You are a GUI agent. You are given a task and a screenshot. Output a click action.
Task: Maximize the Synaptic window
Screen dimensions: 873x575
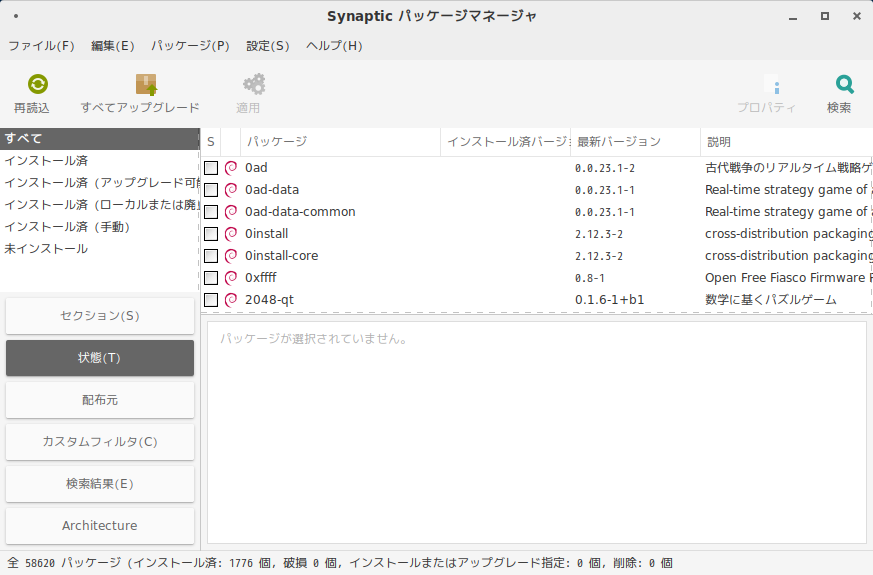pos(825,16)
